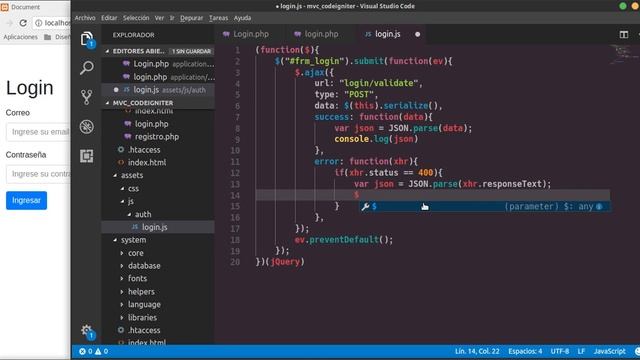Click the browser reload icon
The height and width of the screenshot is (360, 640).
tap(23, 23)
